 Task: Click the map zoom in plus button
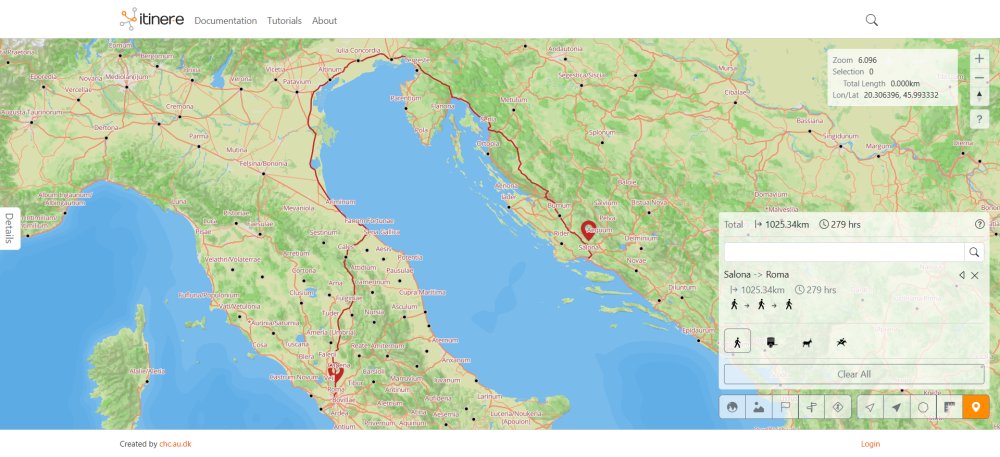[x=979, y=59]
